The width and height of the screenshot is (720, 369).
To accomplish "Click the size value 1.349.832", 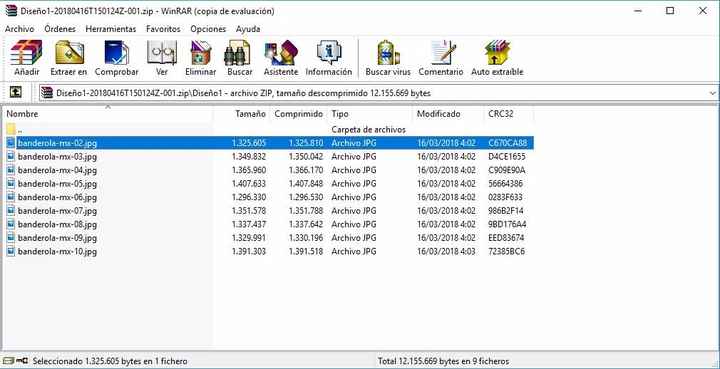I will pos(248,157).
